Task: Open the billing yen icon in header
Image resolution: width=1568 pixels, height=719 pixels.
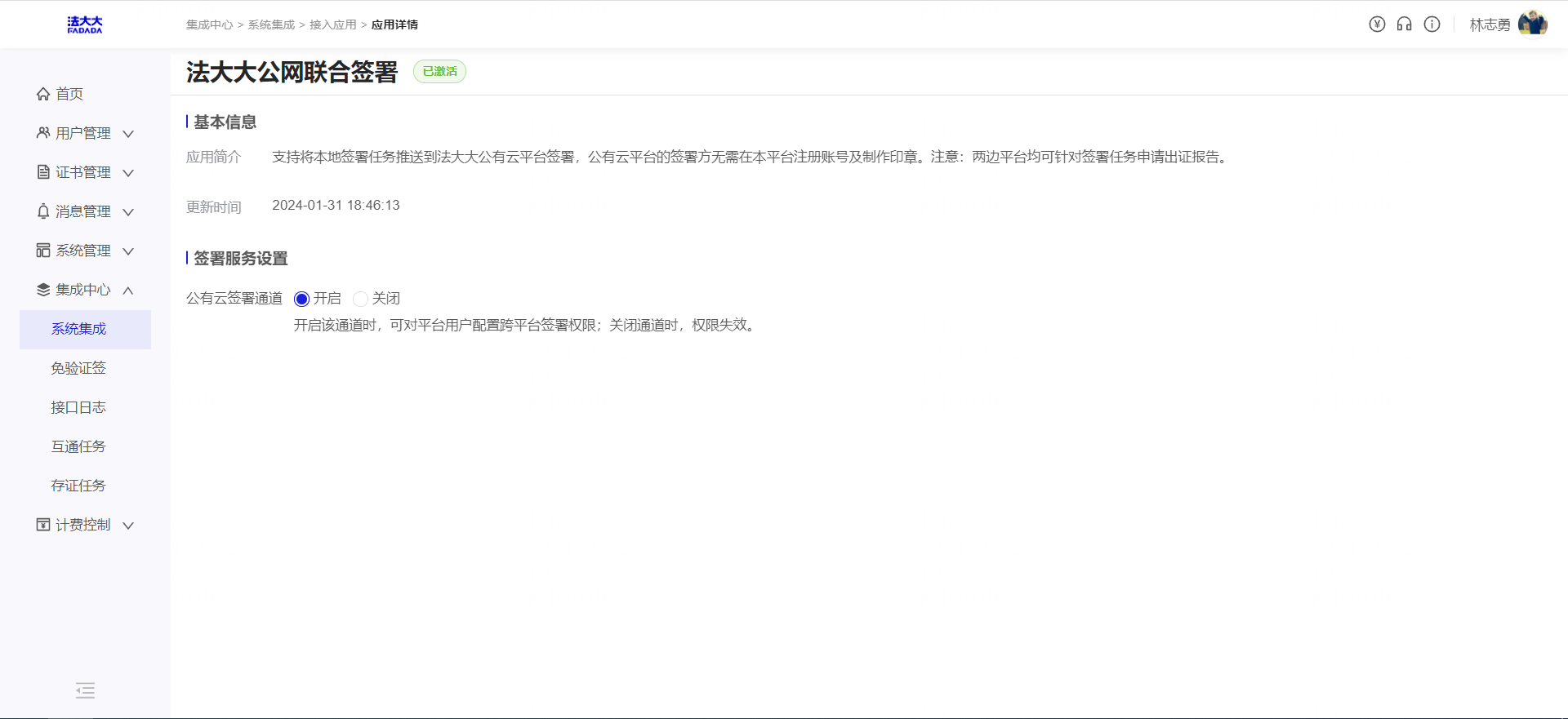Action: pyautogui.click(x=1377, y=24)
